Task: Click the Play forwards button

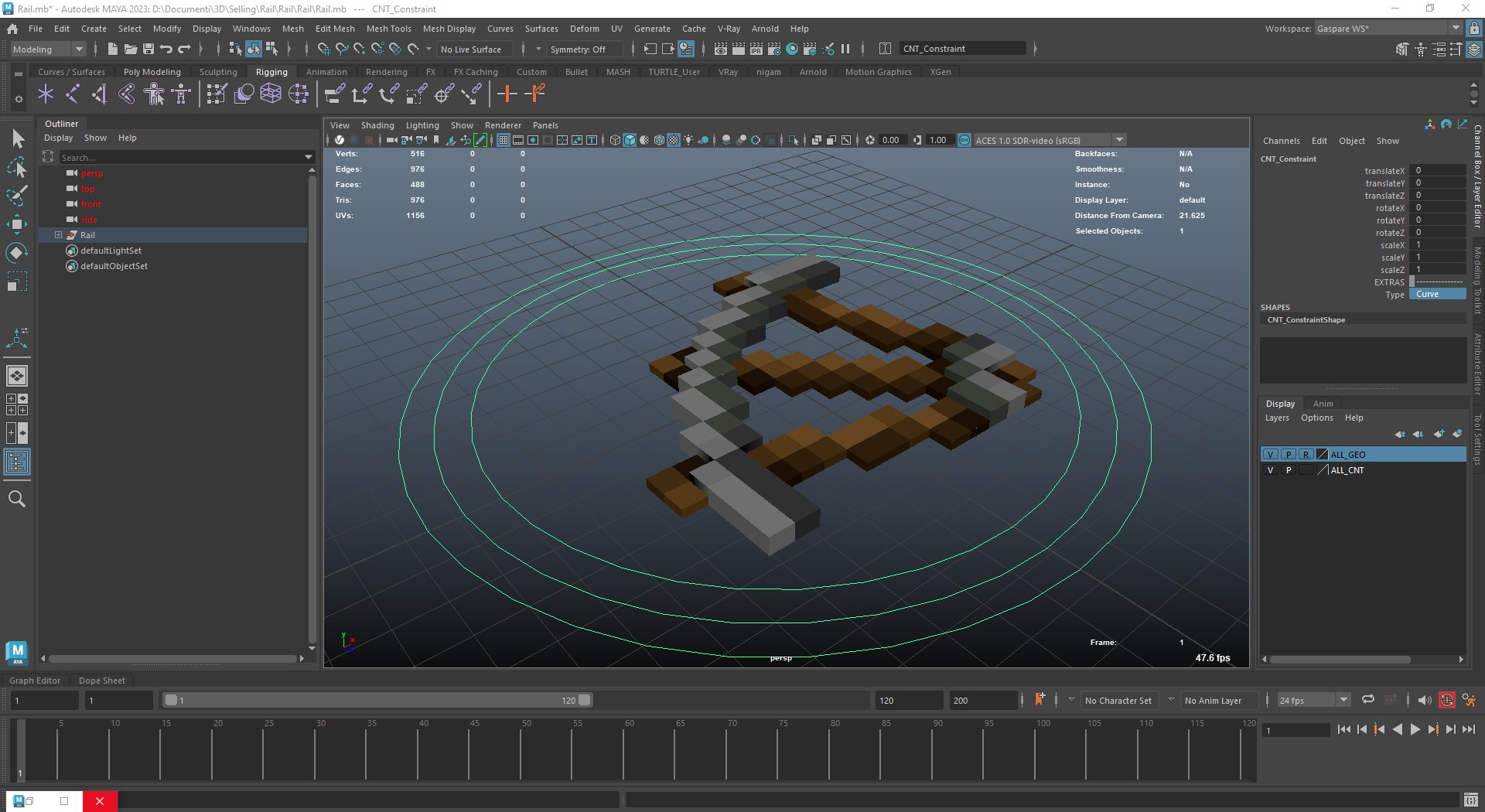Action: pos(1415,729)
